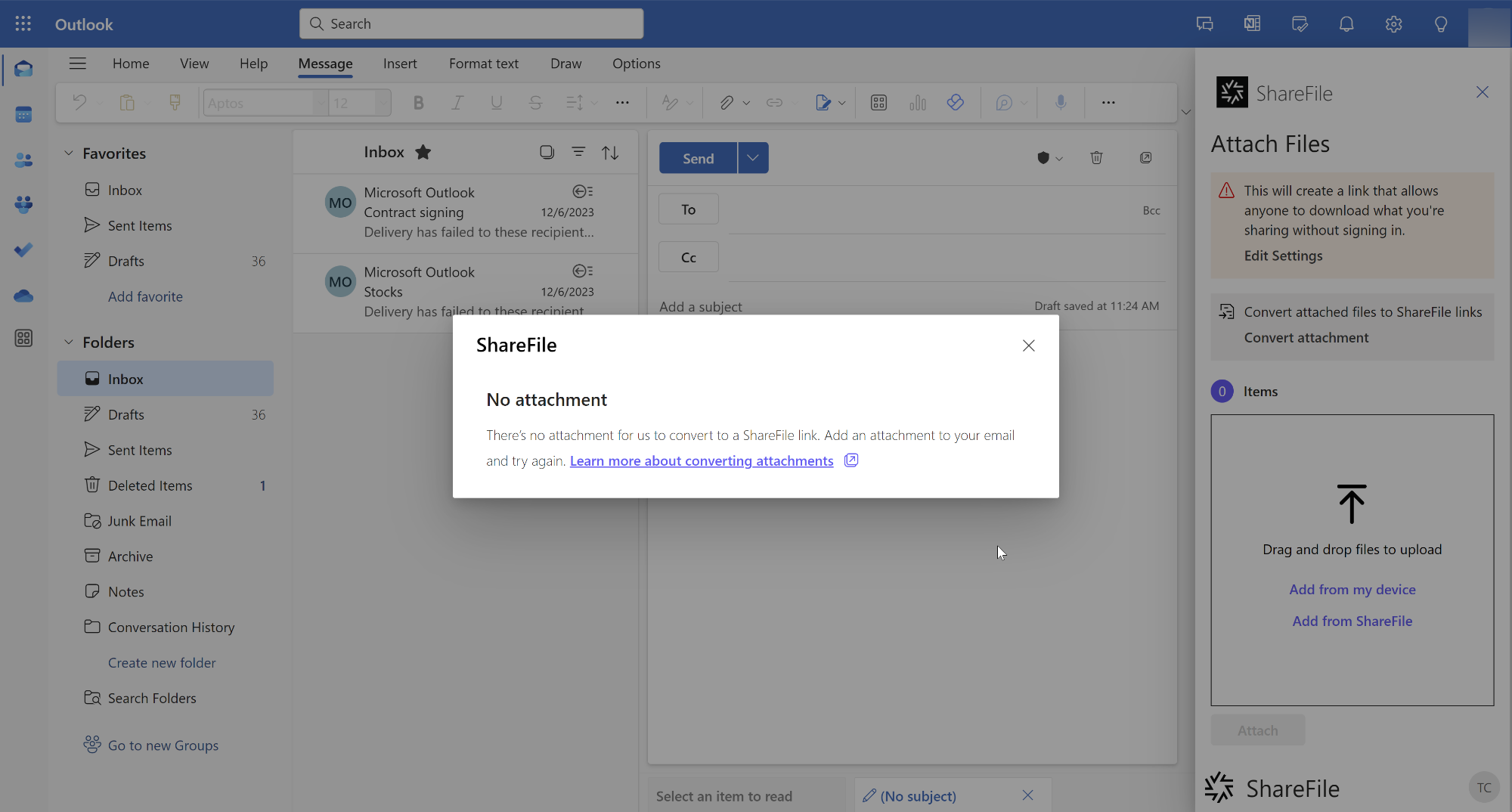This screenshot has height=812, width=1512.
Task: Open the attach file dropdown arrow
Action: click(746, 103)
